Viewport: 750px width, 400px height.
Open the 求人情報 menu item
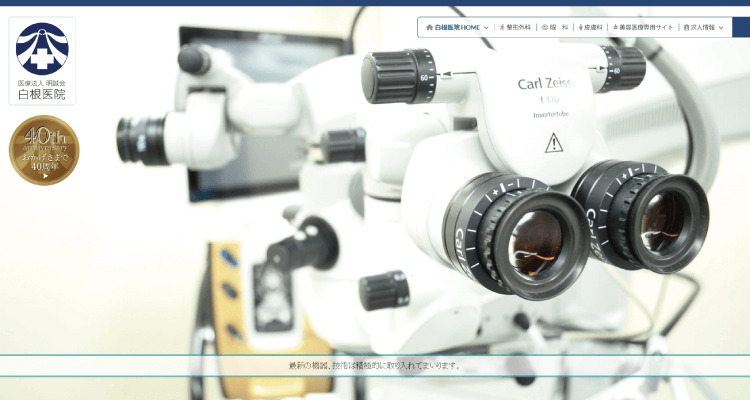pos(699,28)
